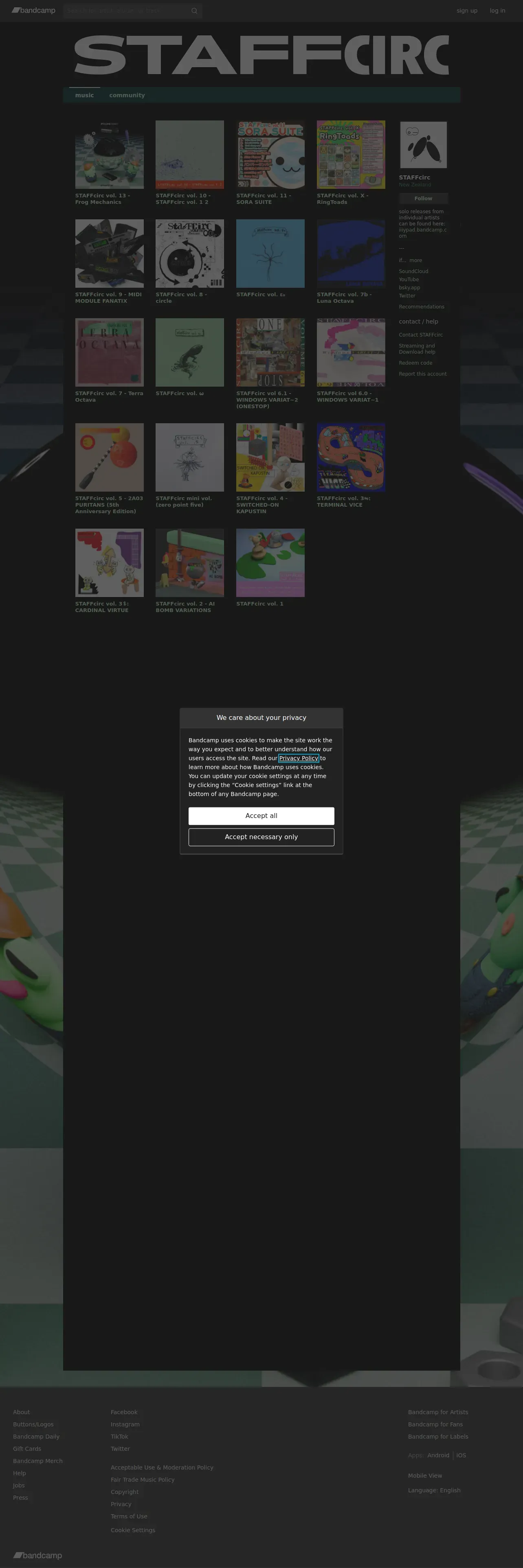523x1568 pixels.
Task: Click the 'STAFFcirc vol. ε' album title
Action: pyautogui.click(x=261, y=295)
